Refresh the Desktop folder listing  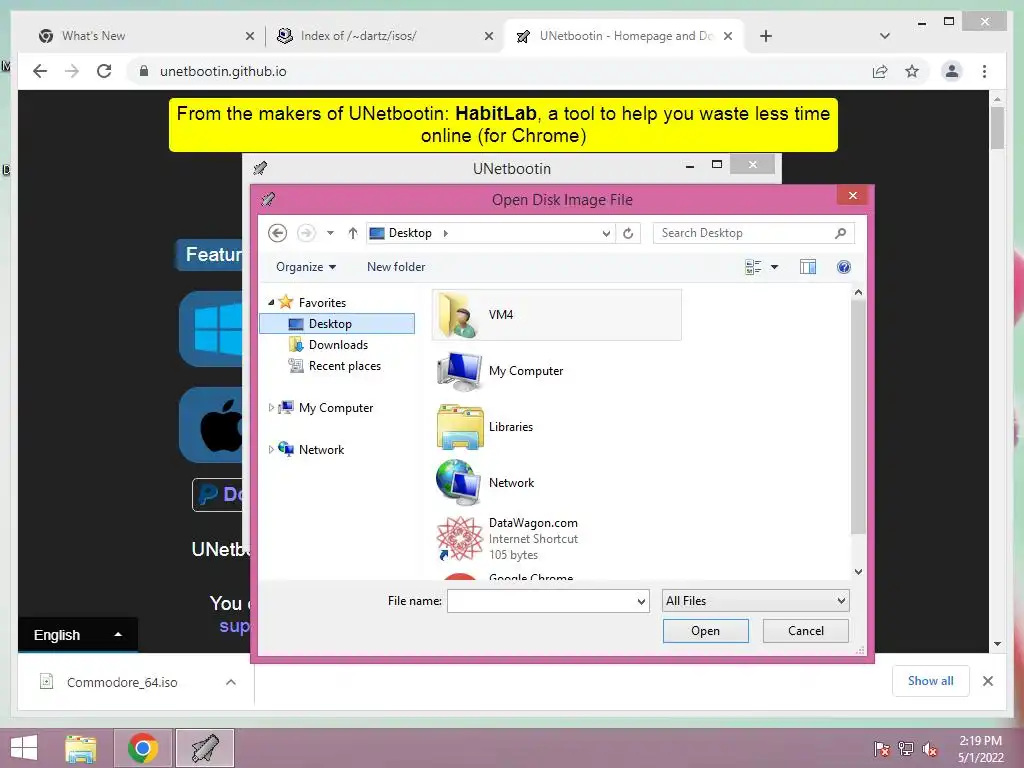click(628, 233)
